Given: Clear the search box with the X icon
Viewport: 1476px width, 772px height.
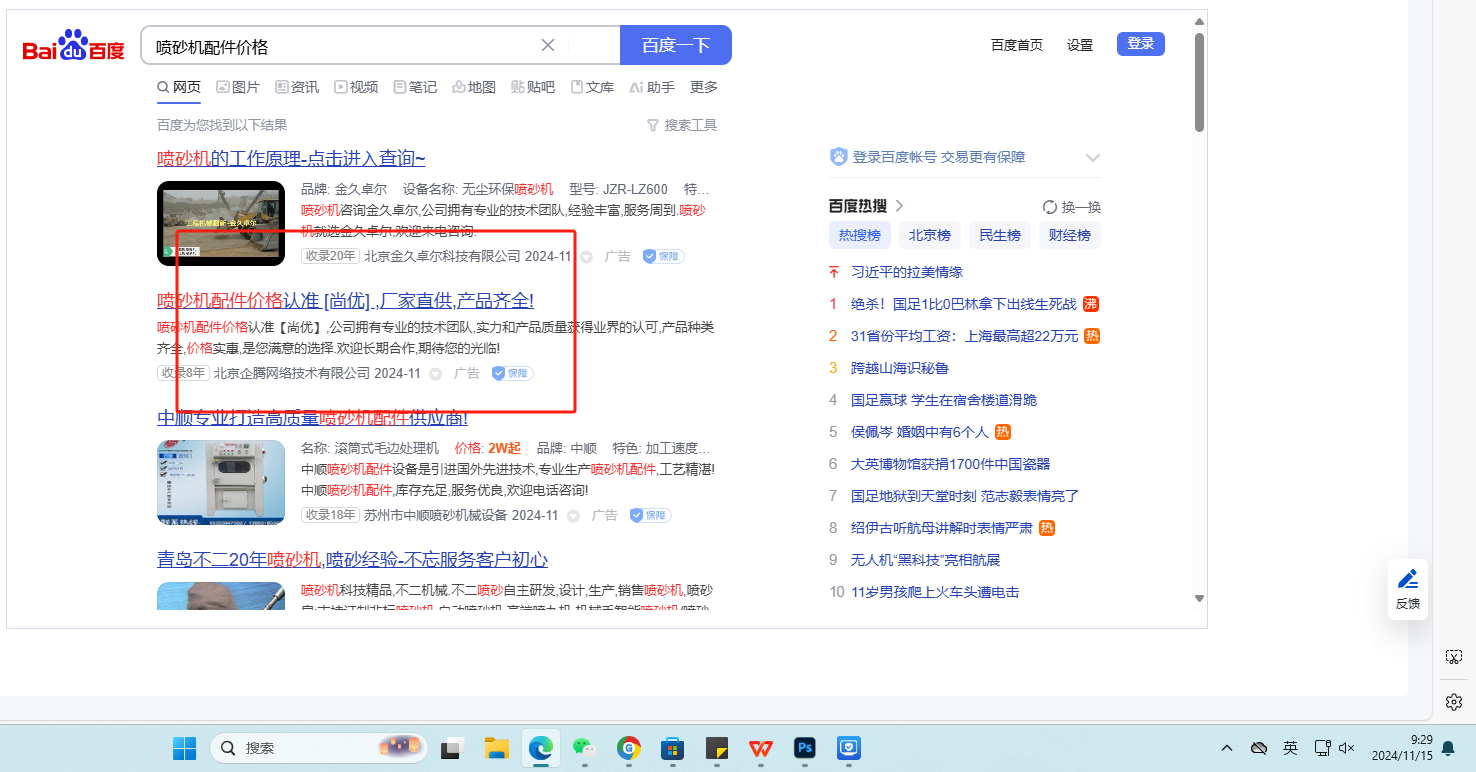Looking at the screenshot, I should point(548,45).
